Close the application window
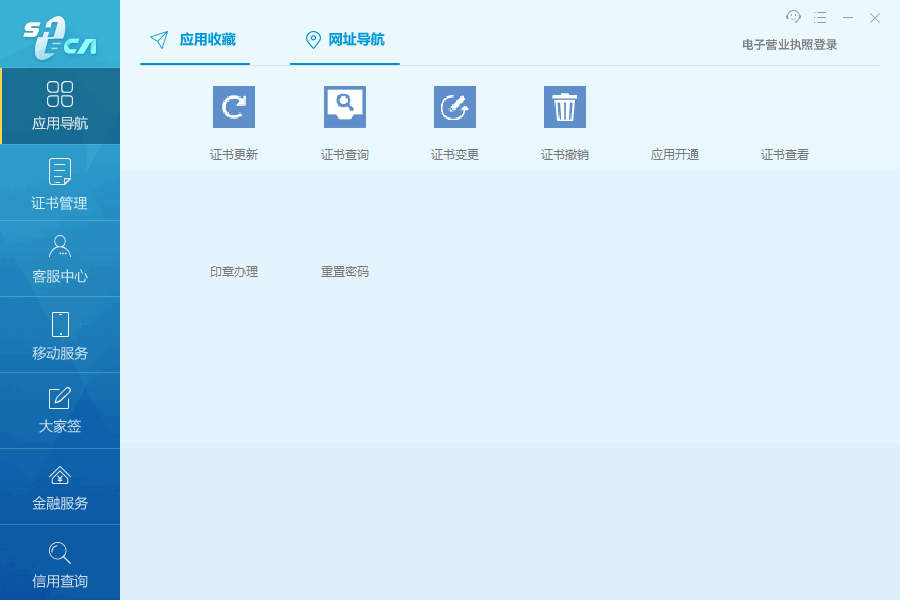 pyautogui.click(x=875, y=18)
